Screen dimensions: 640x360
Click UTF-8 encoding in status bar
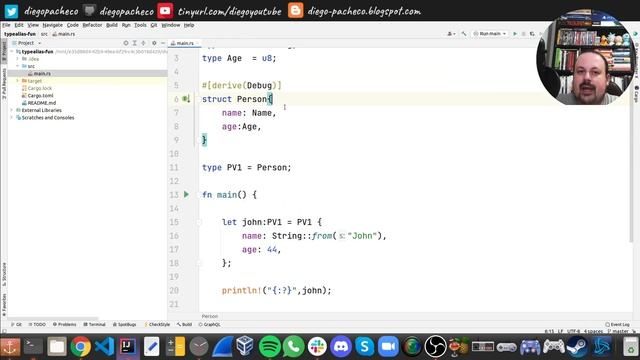[573, 331]
